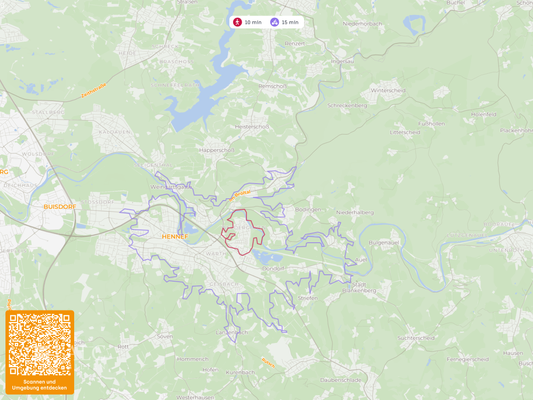Click the orange Zeithstraße road label
533x400 pixels.
coord(93,91)
